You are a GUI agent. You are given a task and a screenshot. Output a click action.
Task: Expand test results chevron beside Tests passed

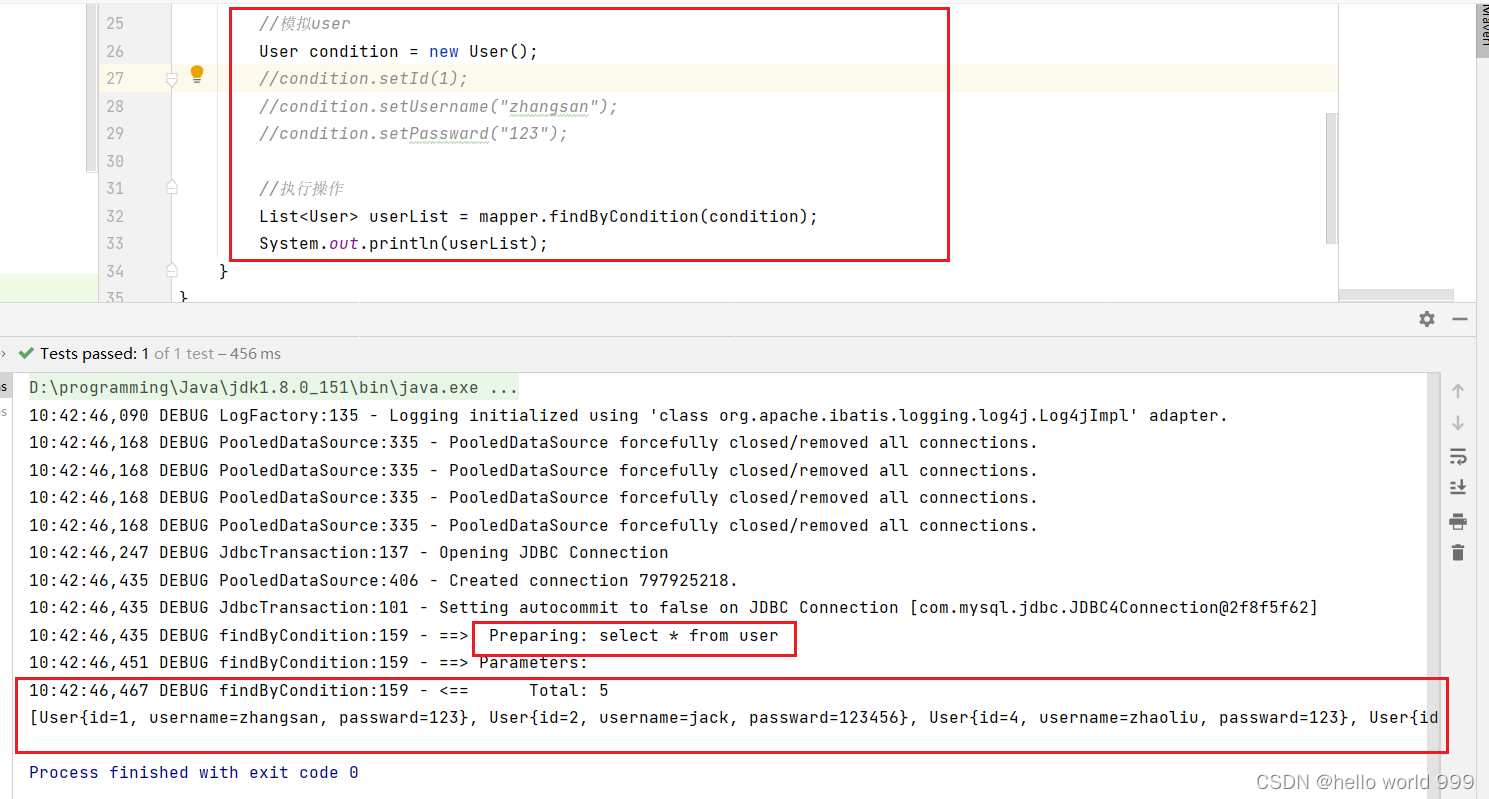point(4,353)
